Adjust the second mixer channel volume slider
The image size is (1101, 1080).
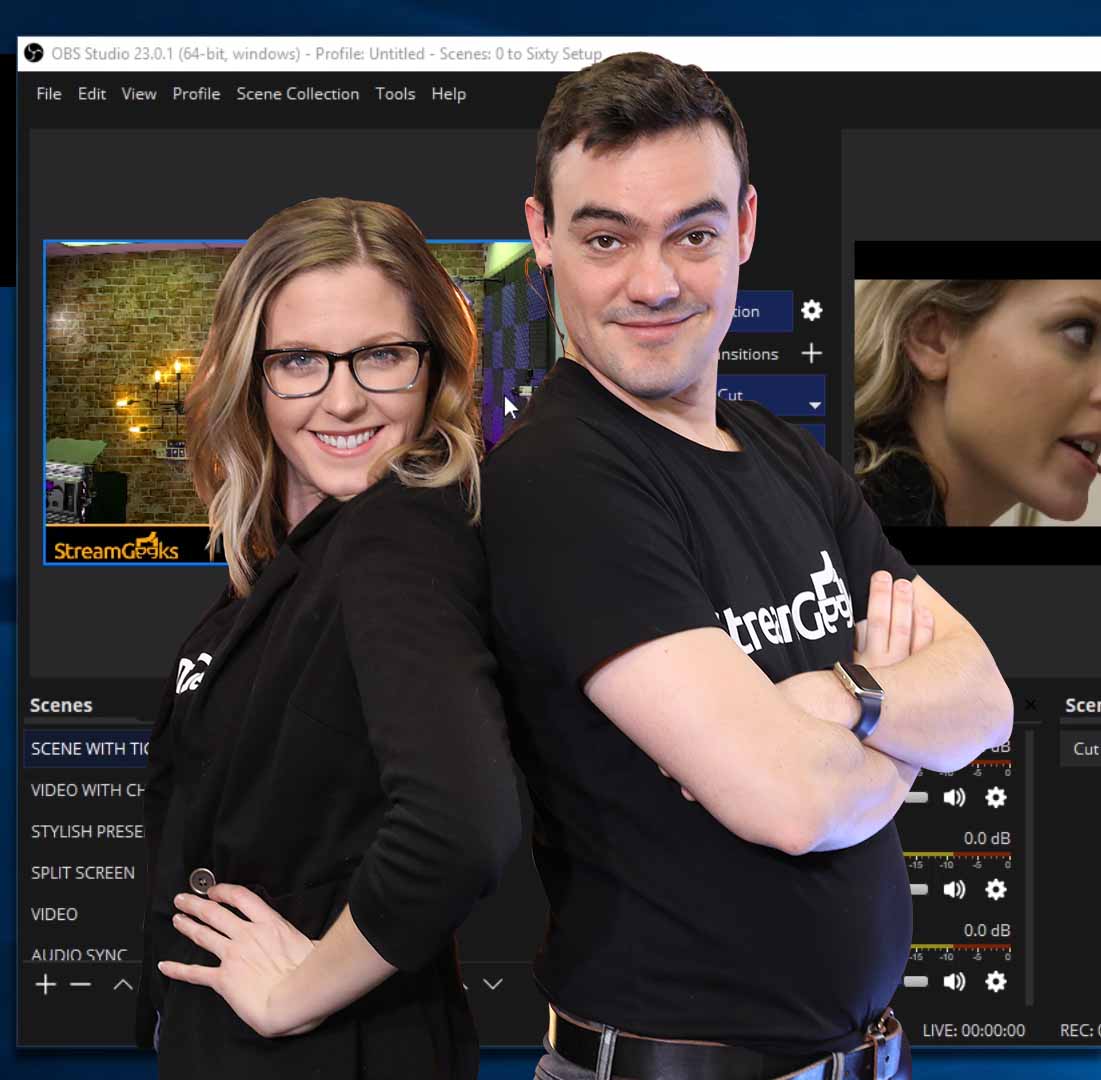[x=918, y=889]
